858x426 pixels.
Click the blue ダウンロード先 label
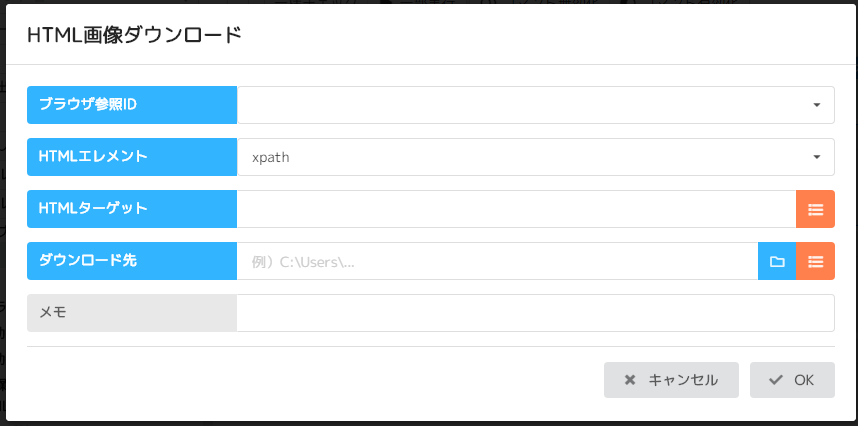132,261
